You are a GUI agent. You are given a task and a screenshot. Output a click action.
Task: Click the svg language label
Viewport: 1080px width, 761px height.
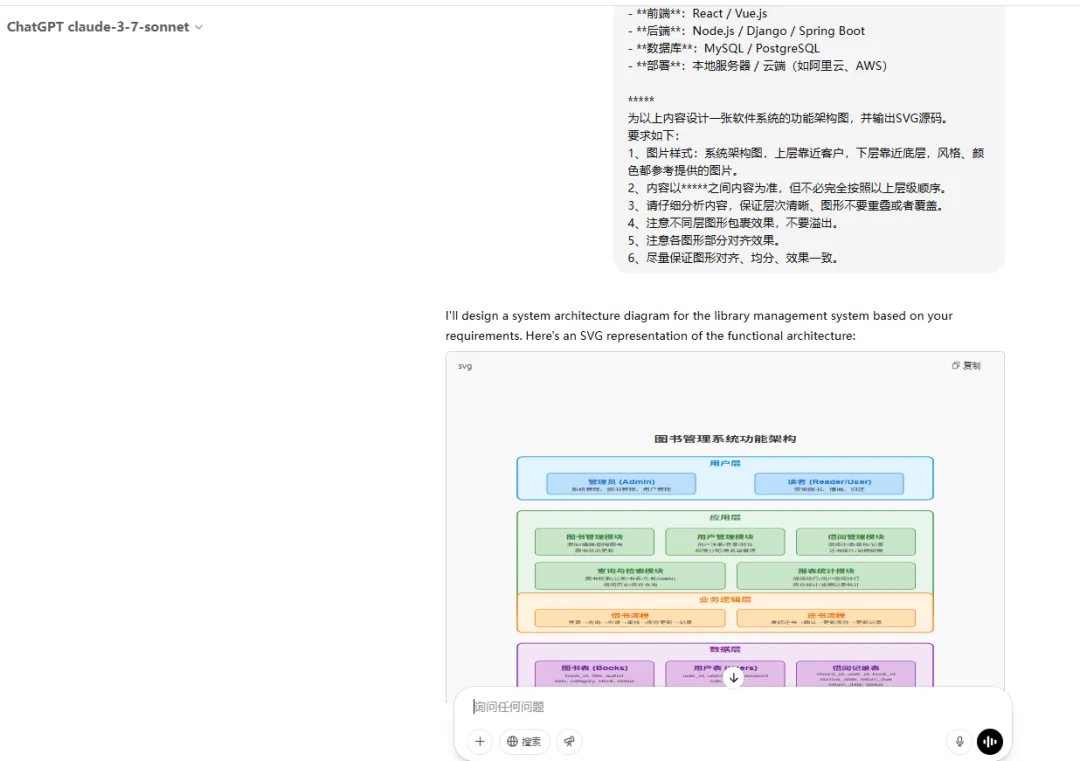click(465, 366)
